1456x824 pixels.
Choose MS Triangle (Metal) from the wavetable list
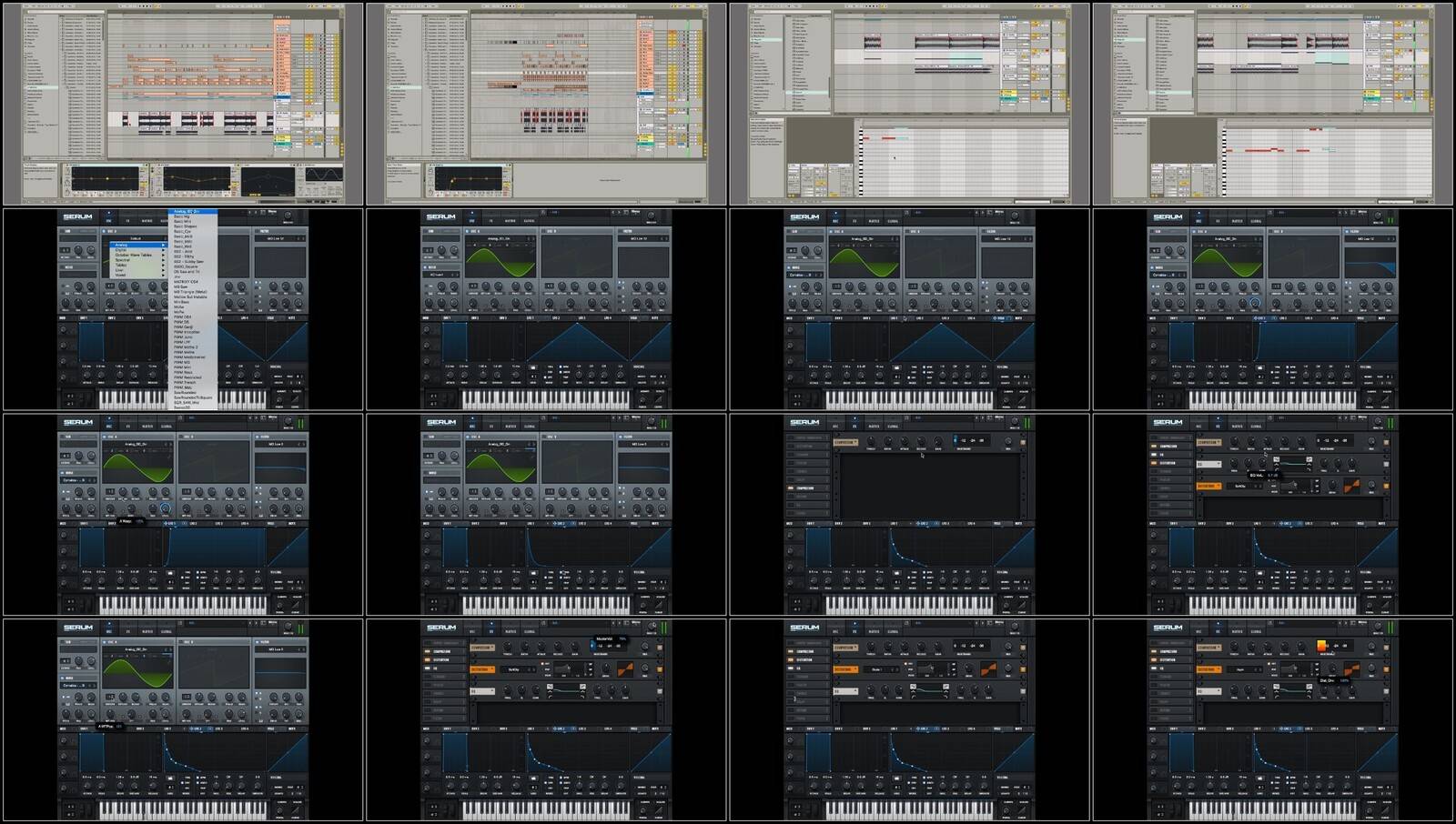(x=190, y=292)
